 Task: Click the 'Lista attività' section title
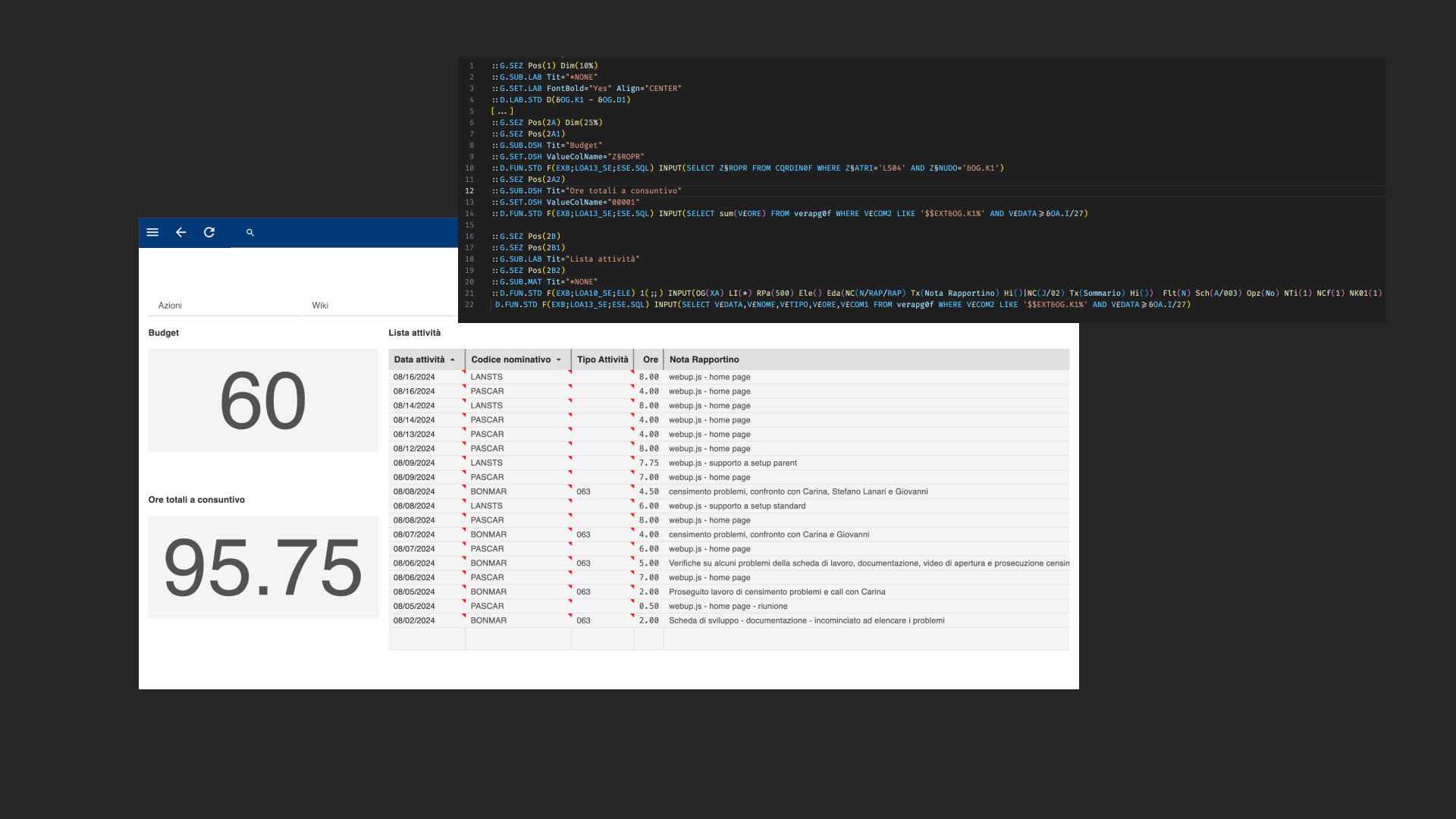[x=414, y=333]
